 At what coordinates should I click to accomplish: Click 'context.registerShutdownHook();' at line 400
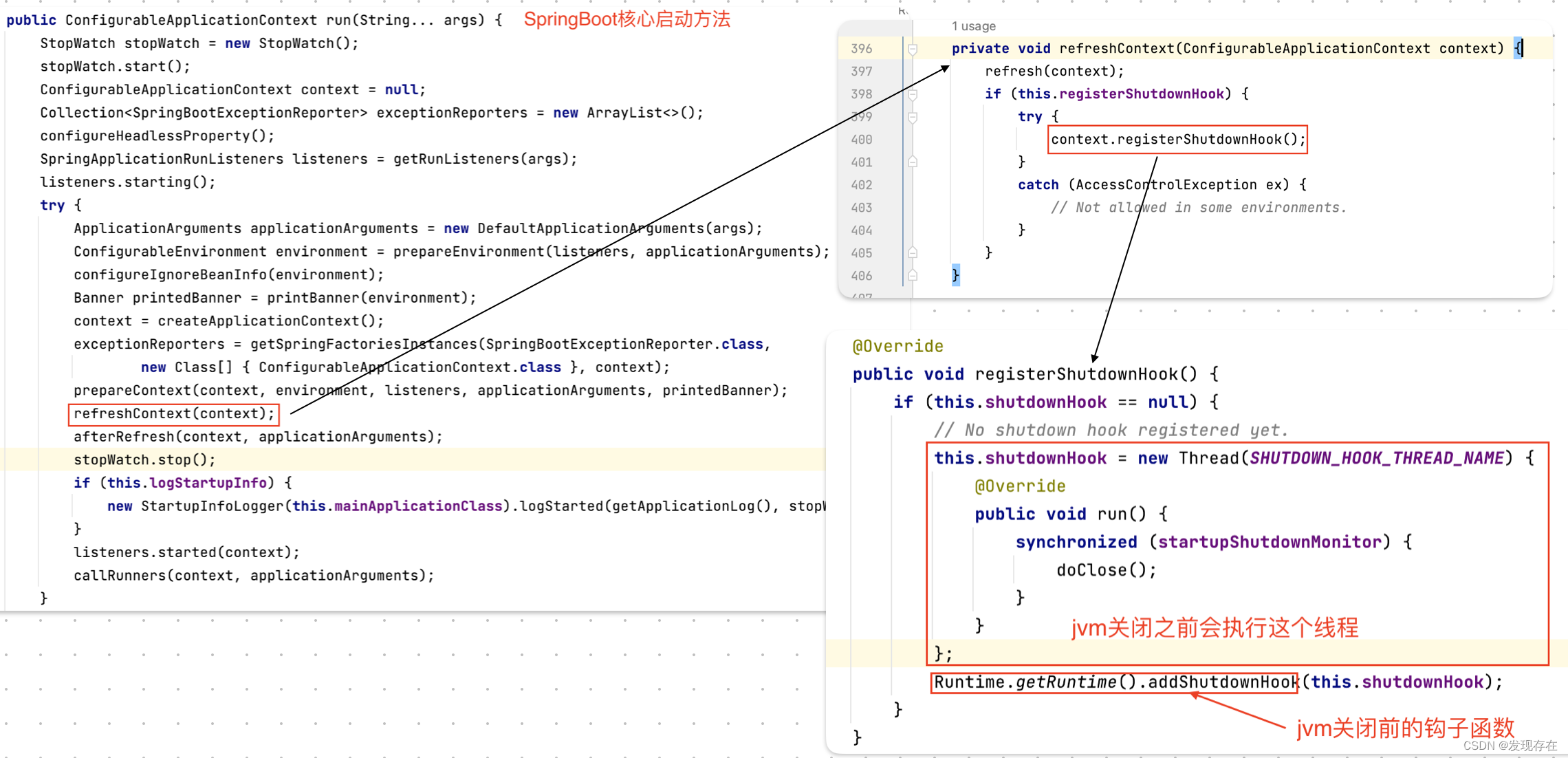coord(1177,140)
